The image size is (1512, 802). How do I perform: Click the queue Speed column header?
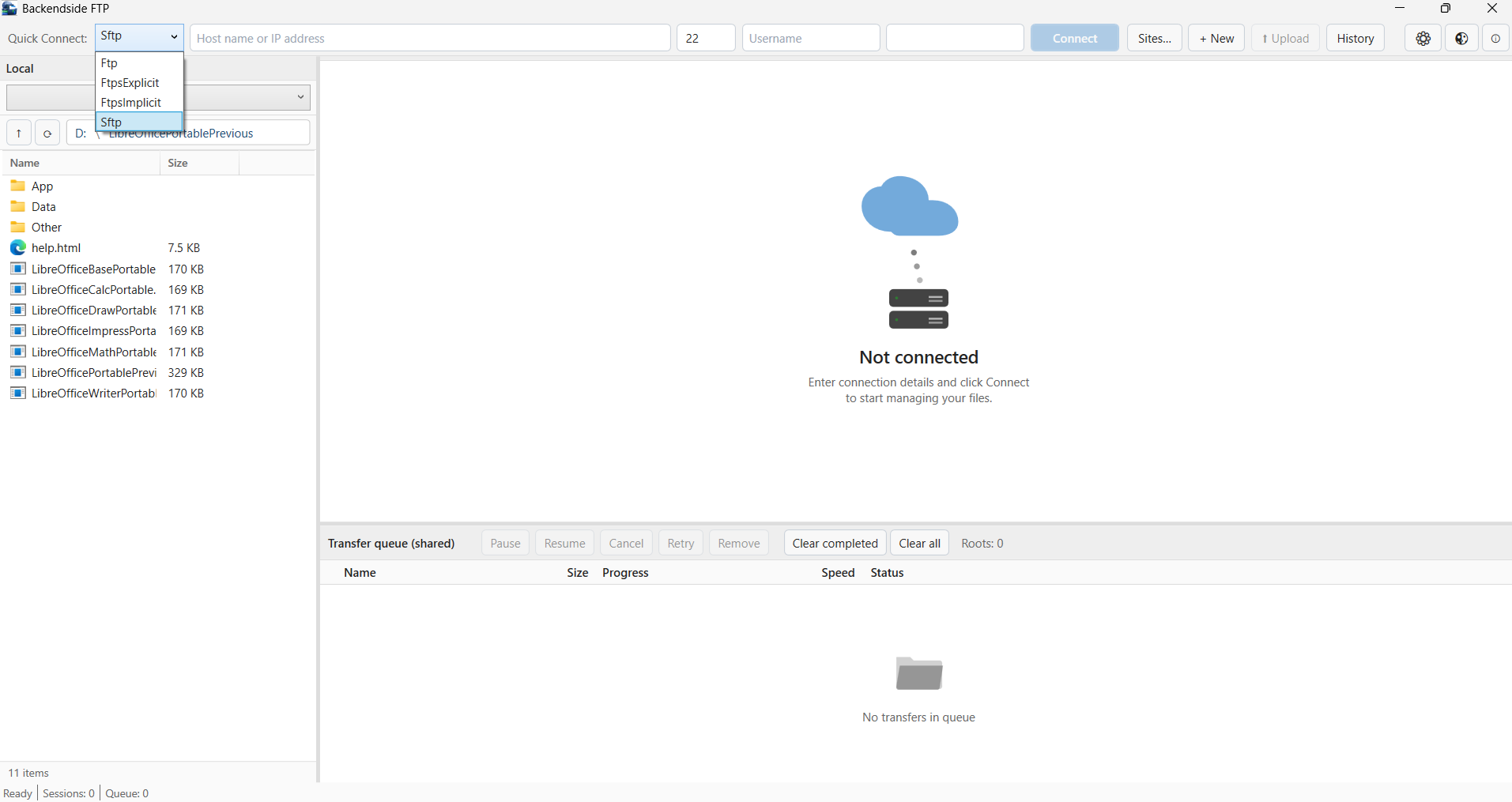pyautogui.click(x=838, y=572)
